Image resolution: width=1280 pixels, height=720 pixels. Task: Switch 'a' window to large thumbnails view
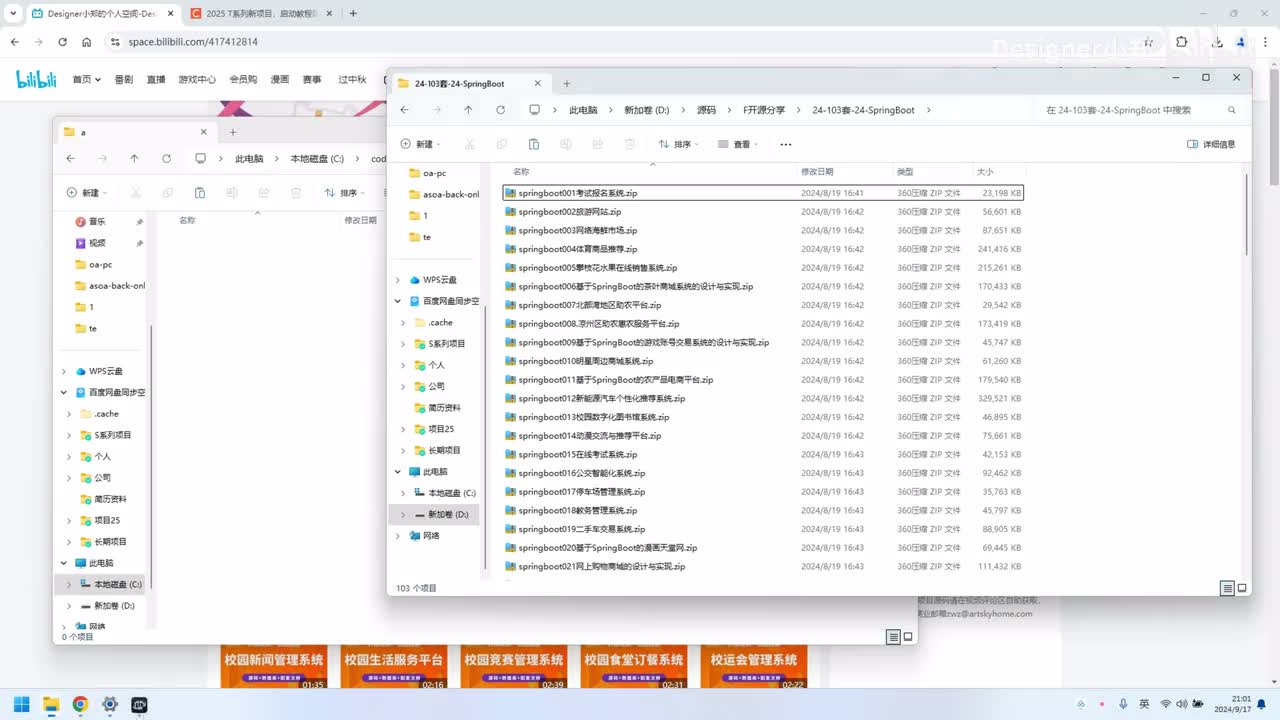pyautogui.click(x=908, y=636)
